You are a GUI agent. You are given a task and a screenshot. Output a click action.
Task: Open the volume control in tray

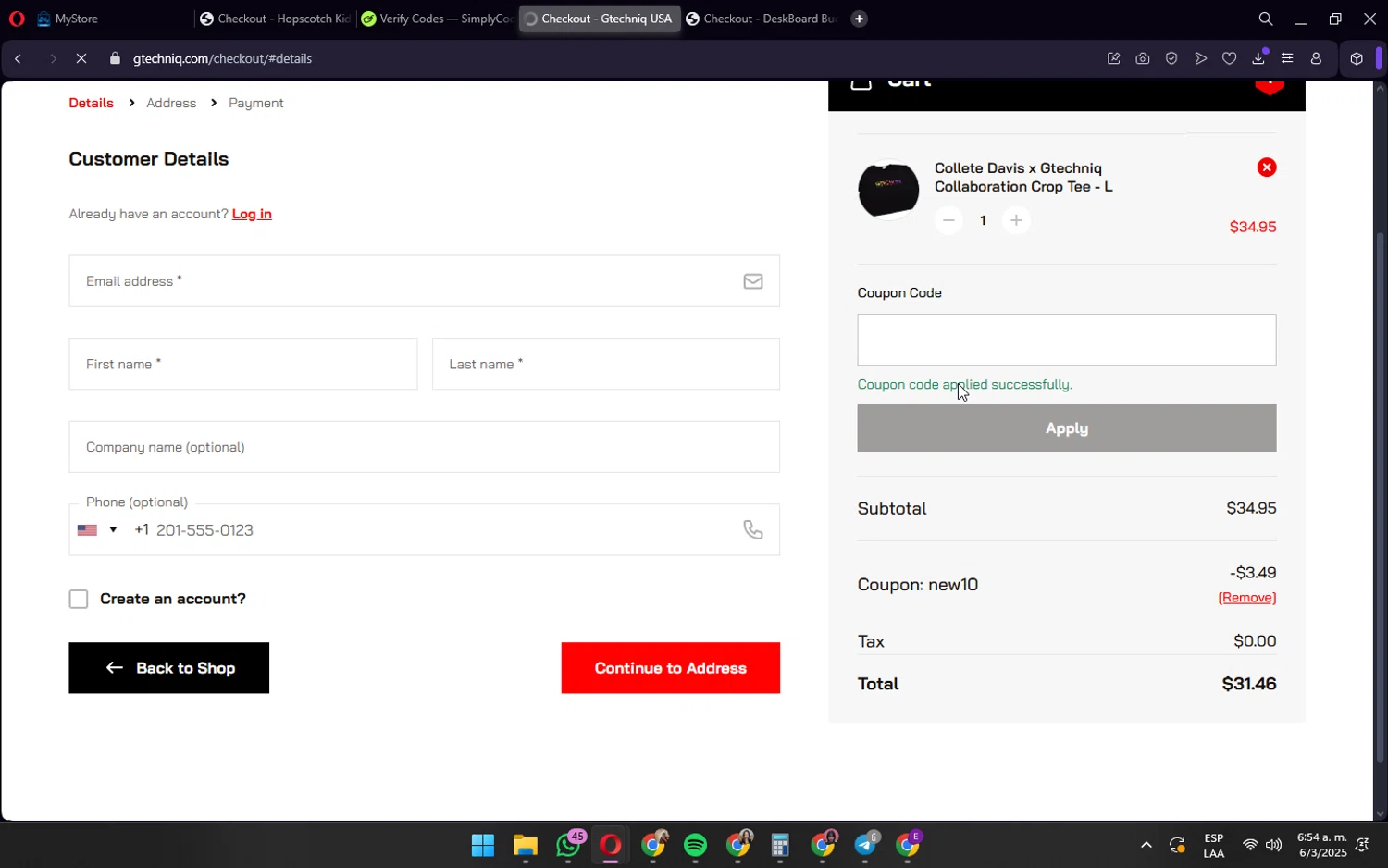[x=1274, y=845]
